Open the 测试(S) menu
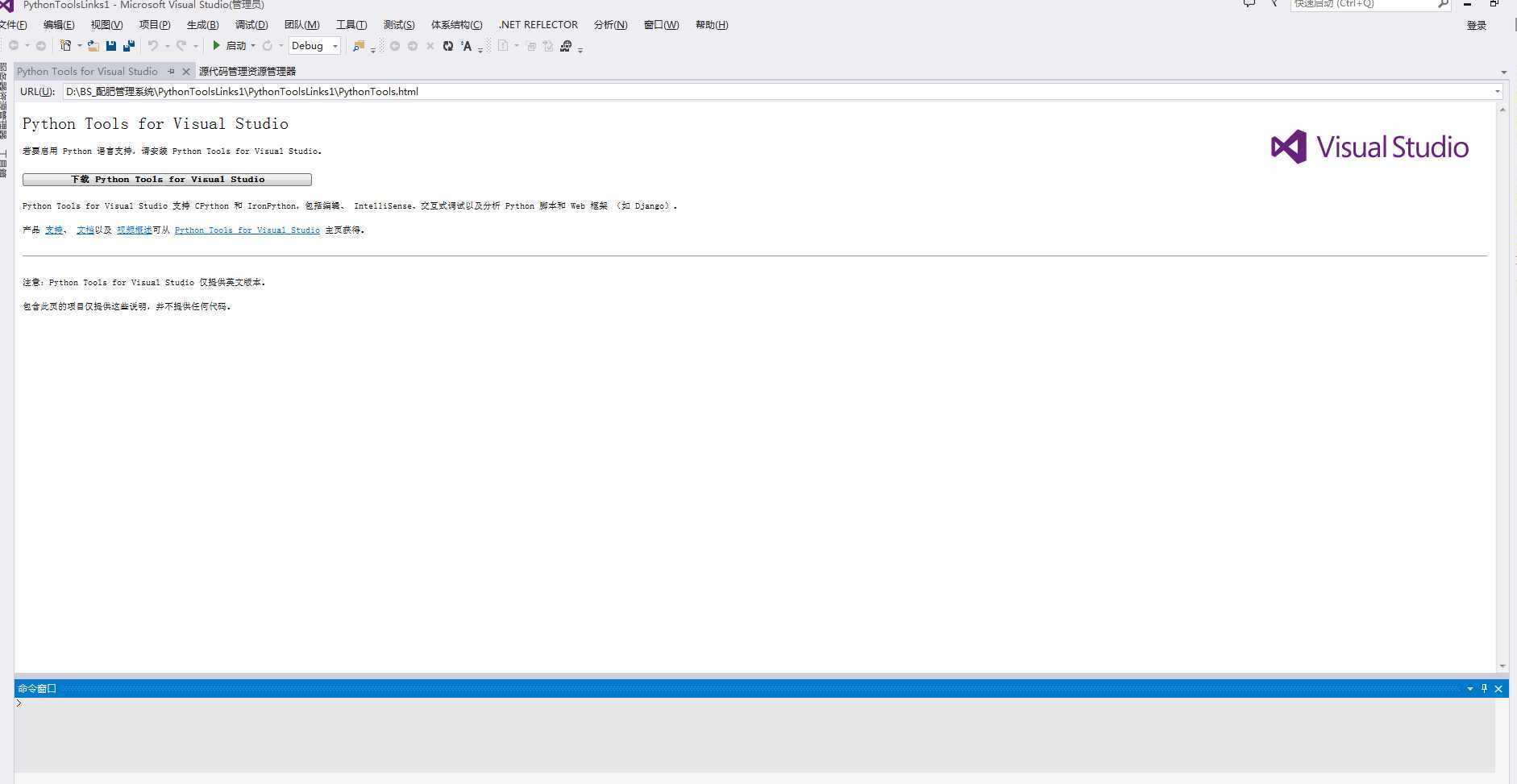 pyautogui.click(x=399, y=25)
